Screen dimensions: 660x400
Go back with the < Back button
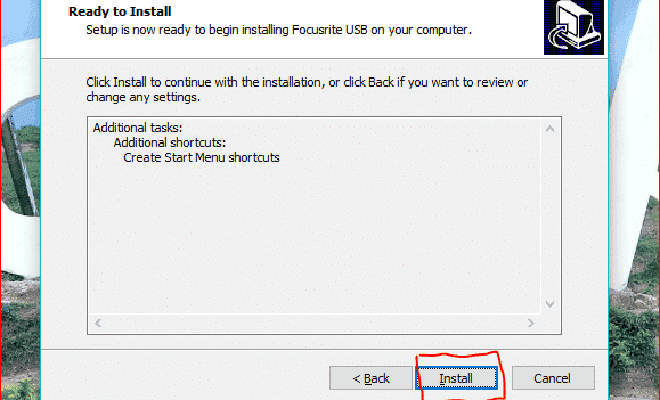coord(371,378)
